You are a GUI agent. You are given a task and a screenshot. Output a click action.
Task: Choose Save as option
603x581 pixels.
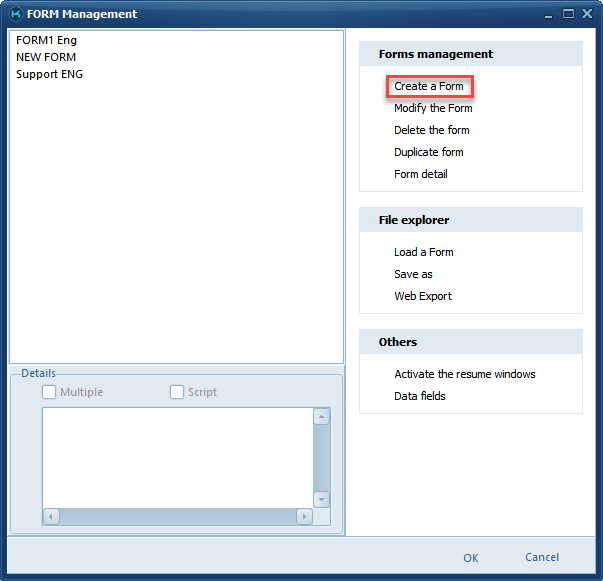[x=413, y=274]
